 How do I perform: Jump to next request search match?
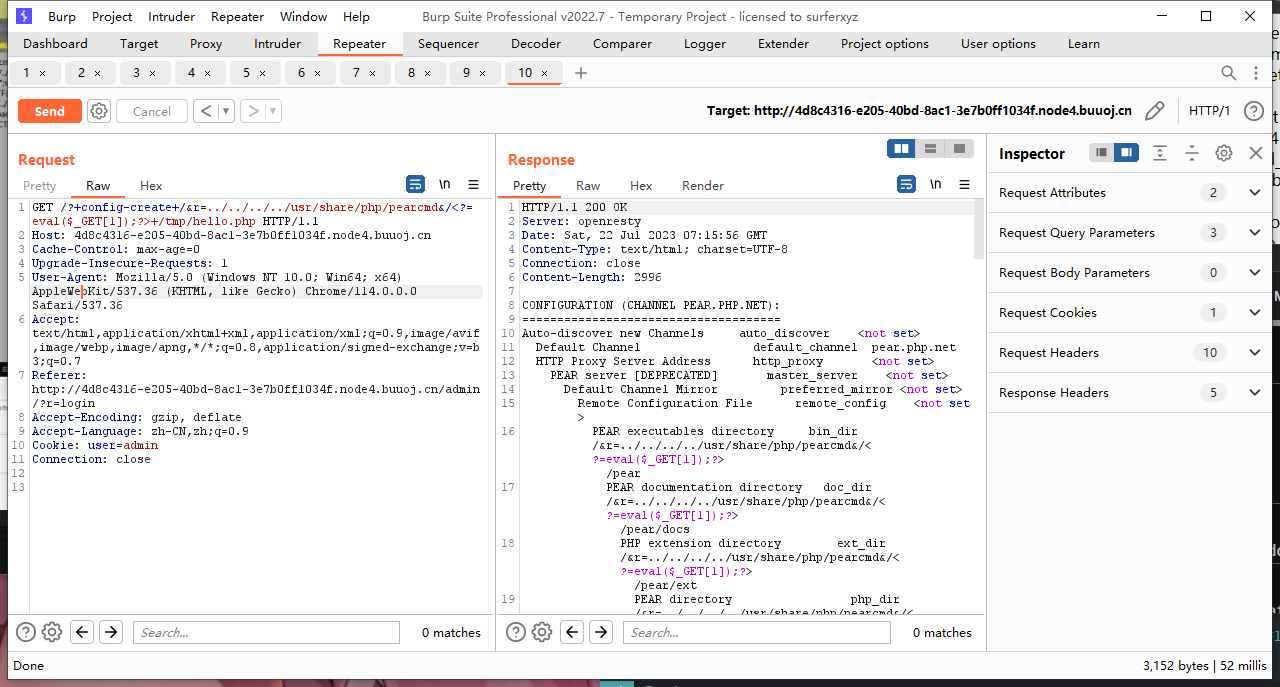111,632
